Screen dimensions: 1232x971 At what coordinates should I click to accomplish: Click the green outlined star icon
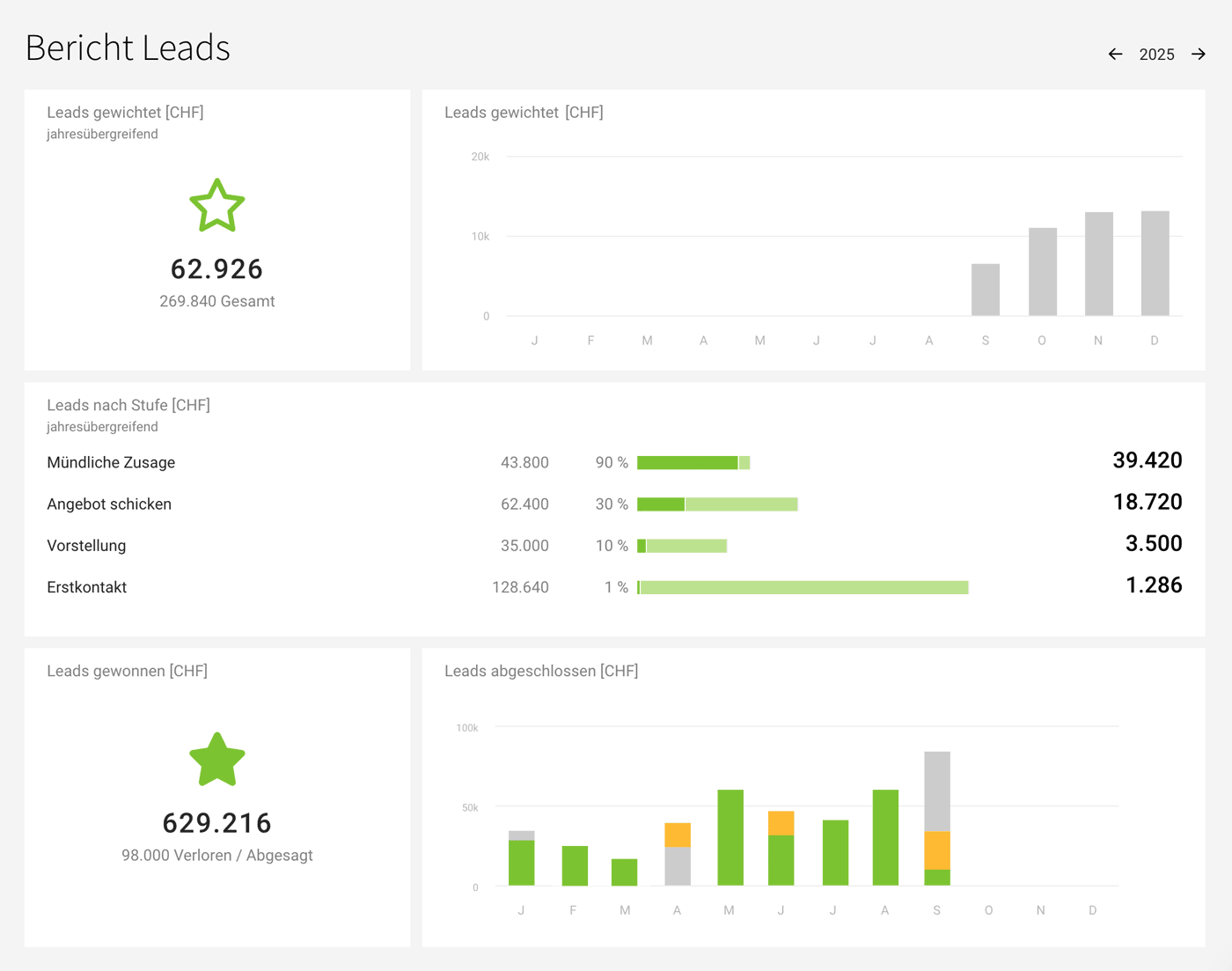217,206
